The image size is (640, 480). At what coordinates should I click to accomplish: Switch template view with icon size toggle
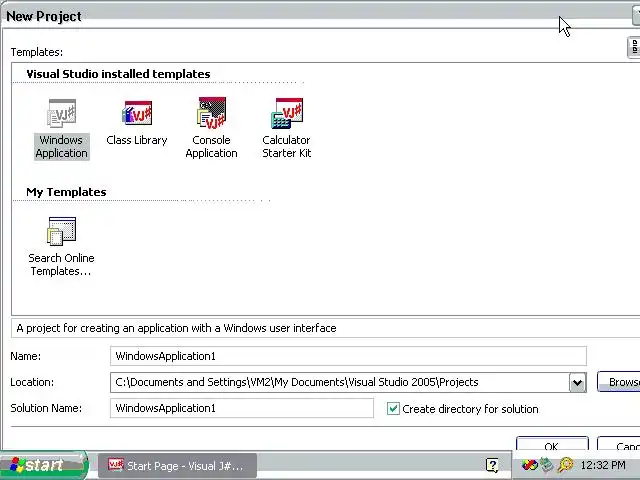pos(634,47)
